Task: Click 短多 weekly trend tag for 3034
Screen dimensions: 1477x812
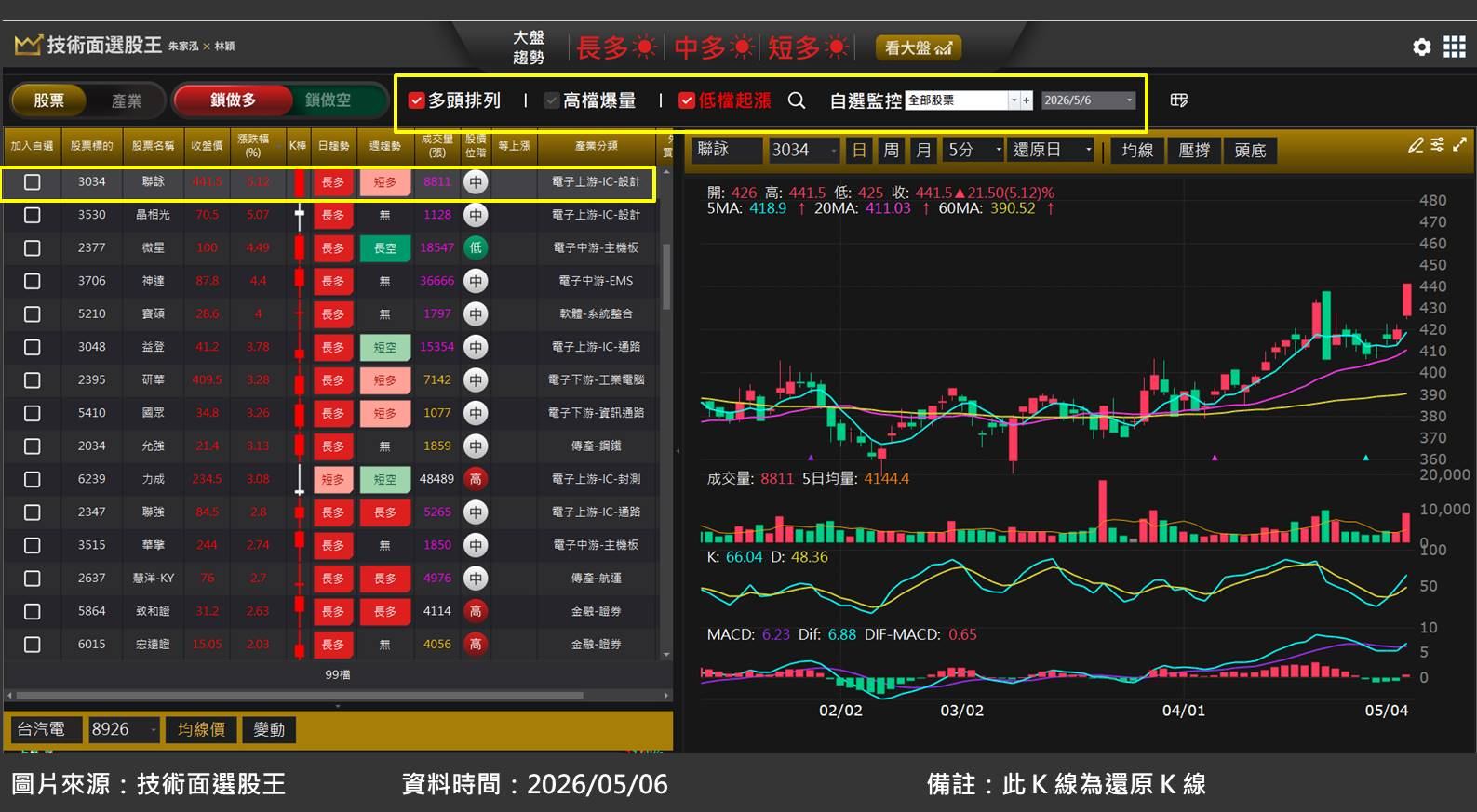Action: point(385,182)
